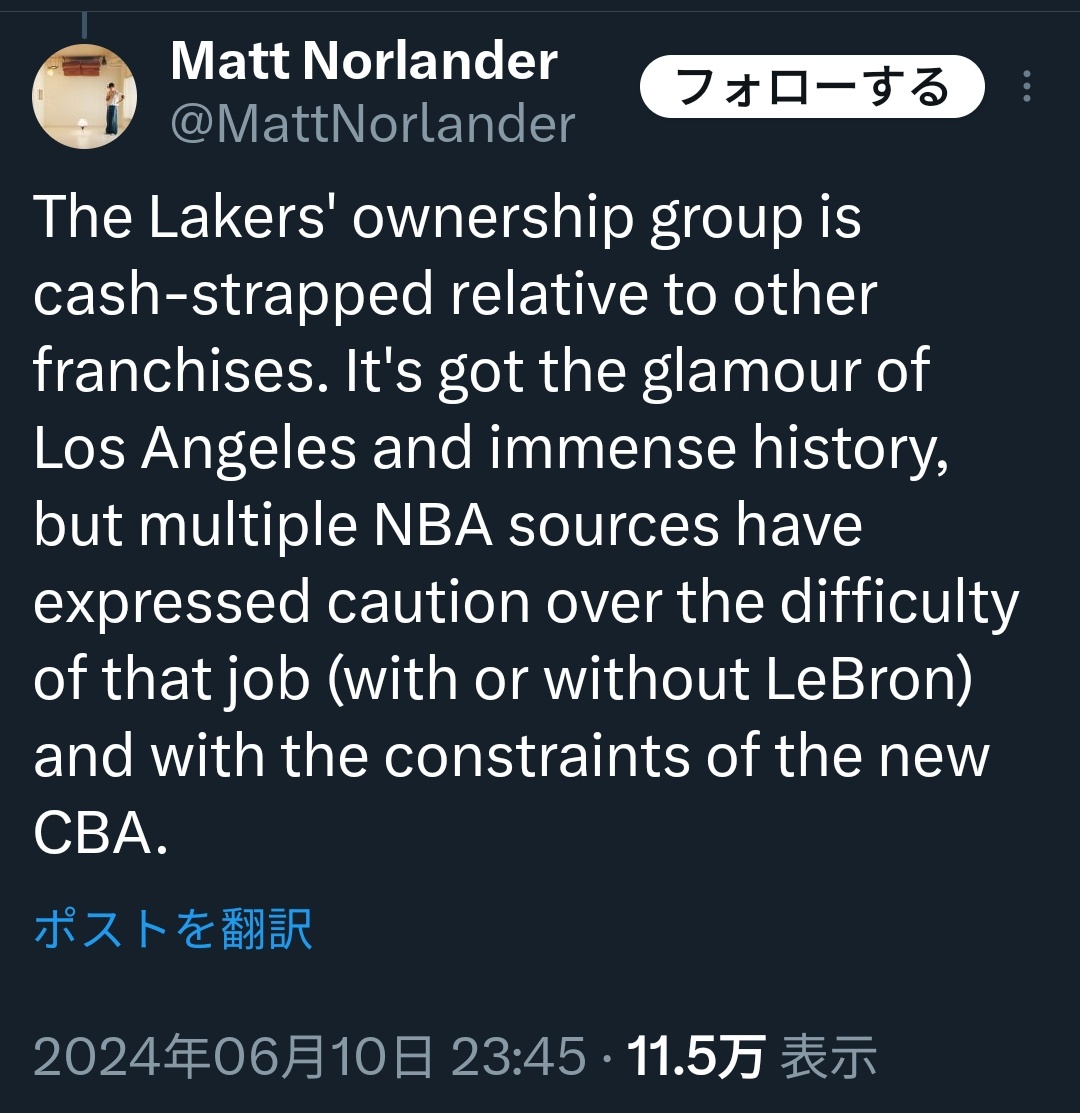This screenshot has height=1113, width=1080.
Task: Open the 11.5万 view count
Action: (695, 1056)
